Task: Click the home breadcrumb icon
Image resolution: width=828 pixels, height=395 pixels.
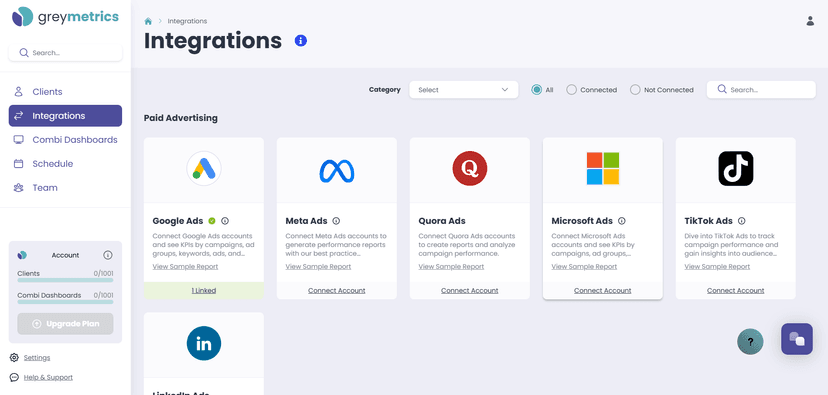Action: pos(148,21)
